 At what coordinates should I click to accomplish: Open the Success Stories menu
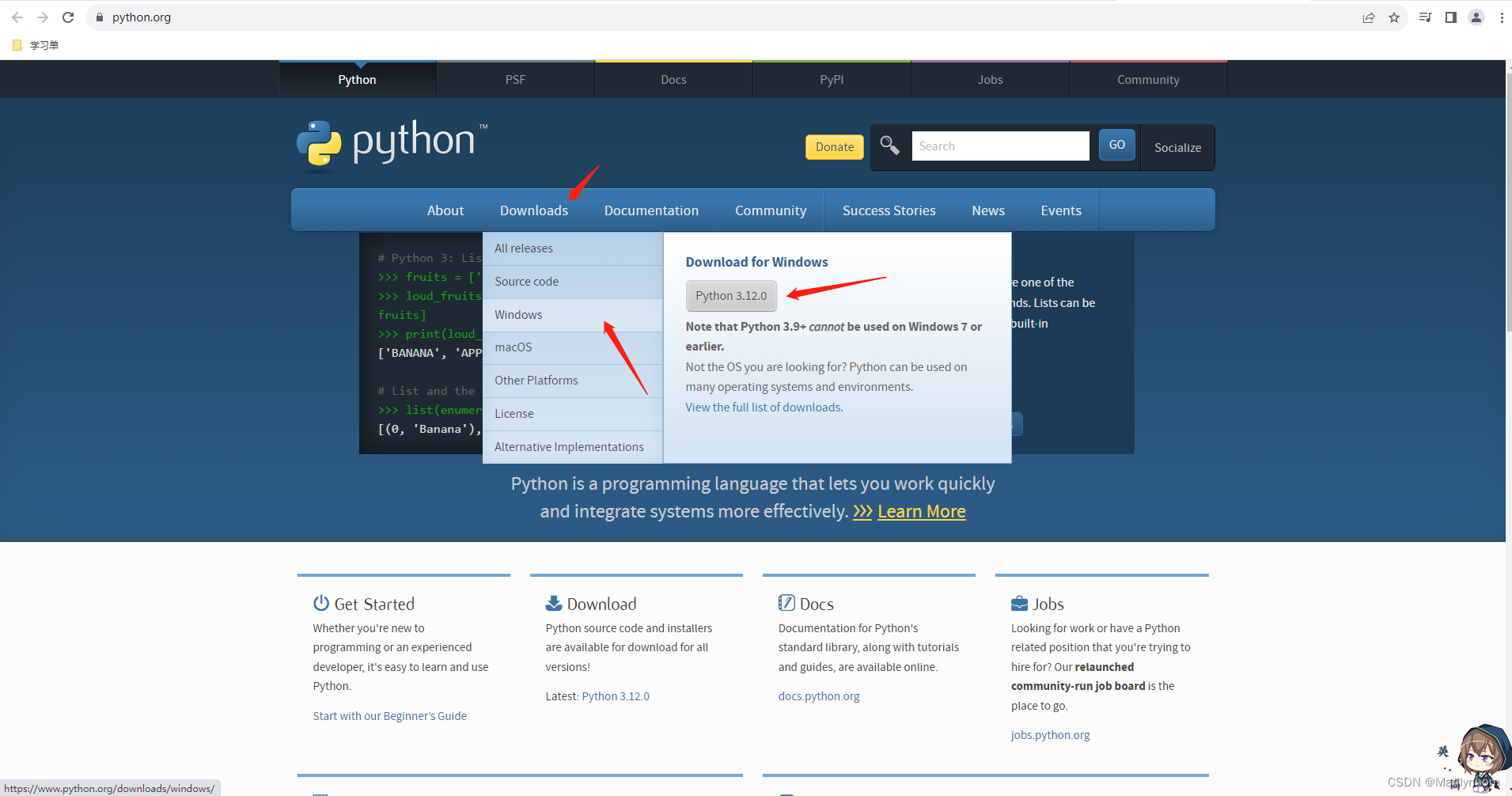[889, 210]
